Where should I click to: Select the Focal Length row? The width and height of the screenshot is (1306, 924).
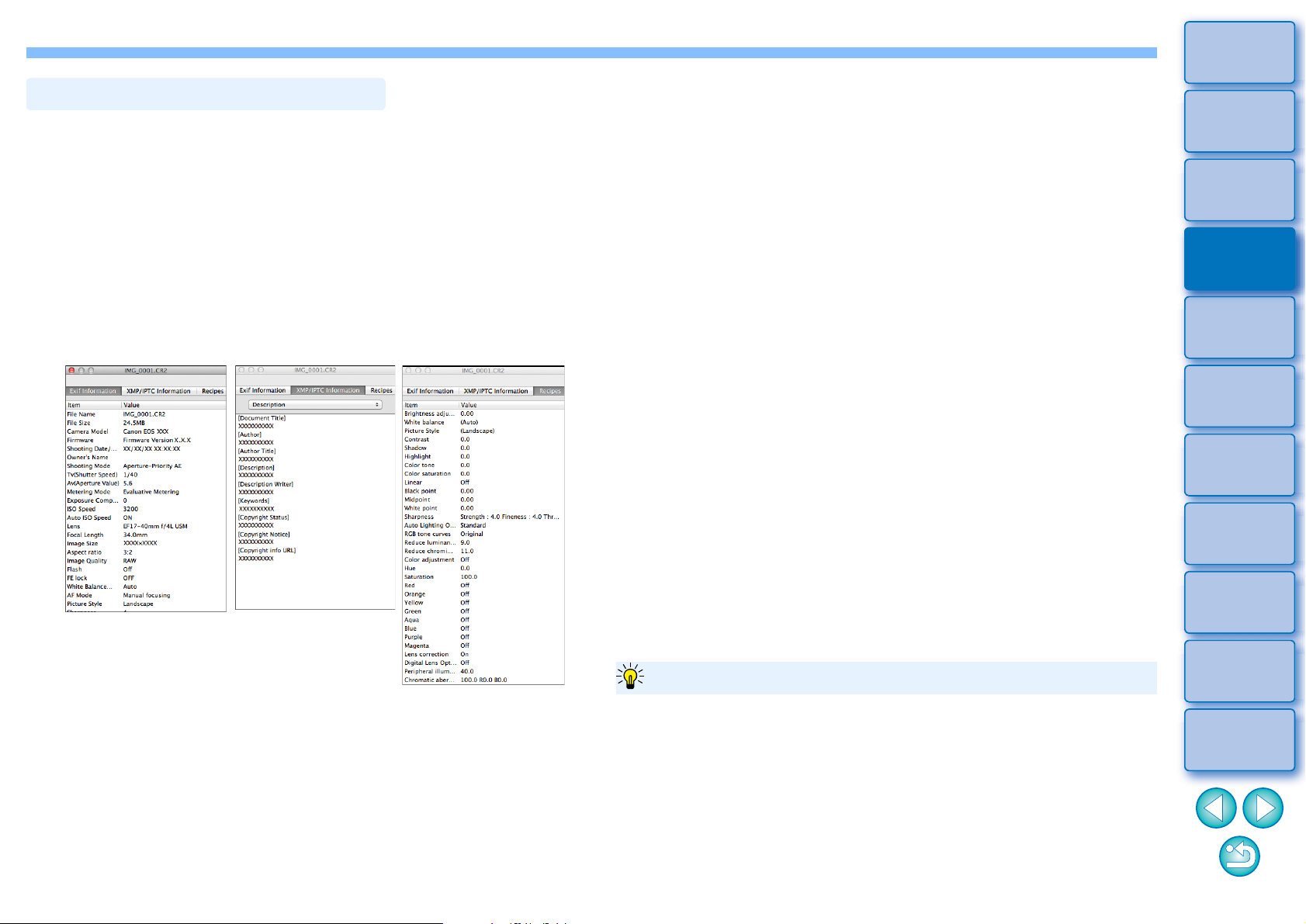tap(146, 535)
